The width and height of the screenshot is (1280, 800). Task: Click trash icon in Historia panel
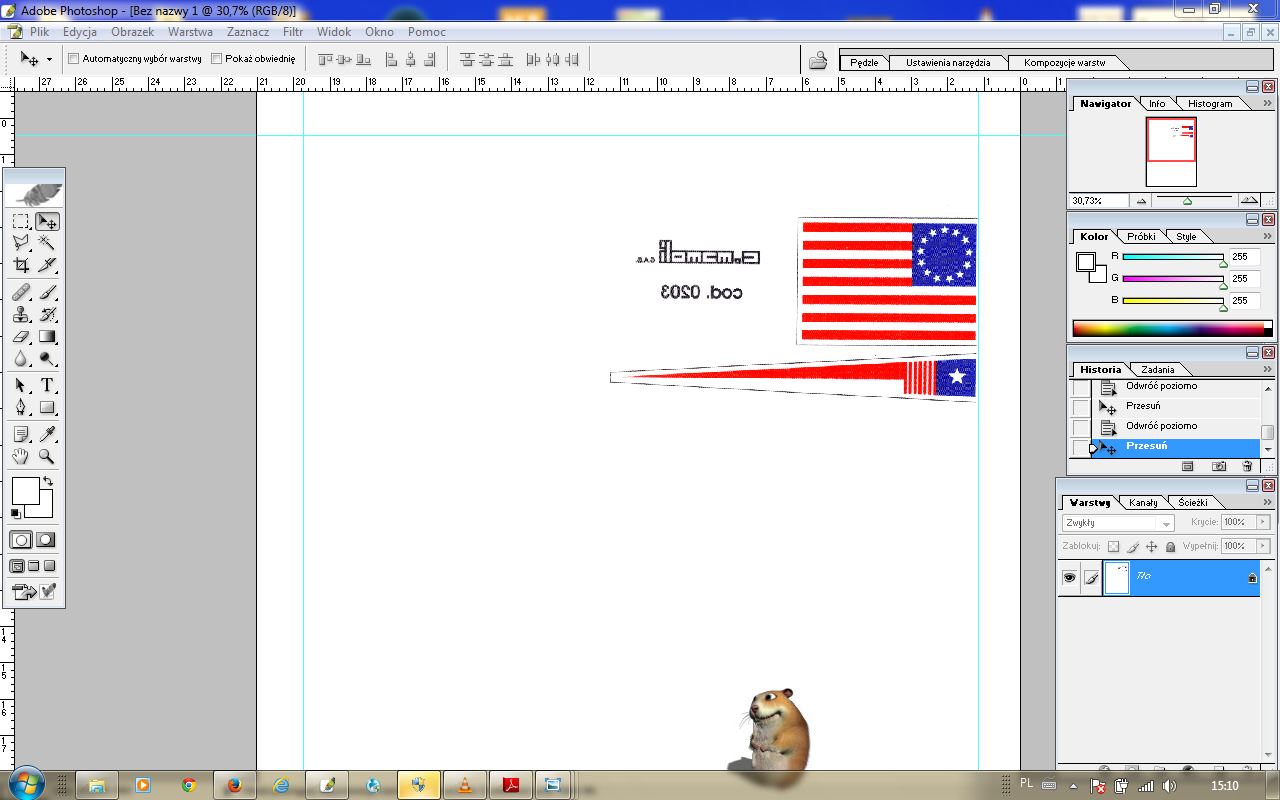click(1247, 466)
